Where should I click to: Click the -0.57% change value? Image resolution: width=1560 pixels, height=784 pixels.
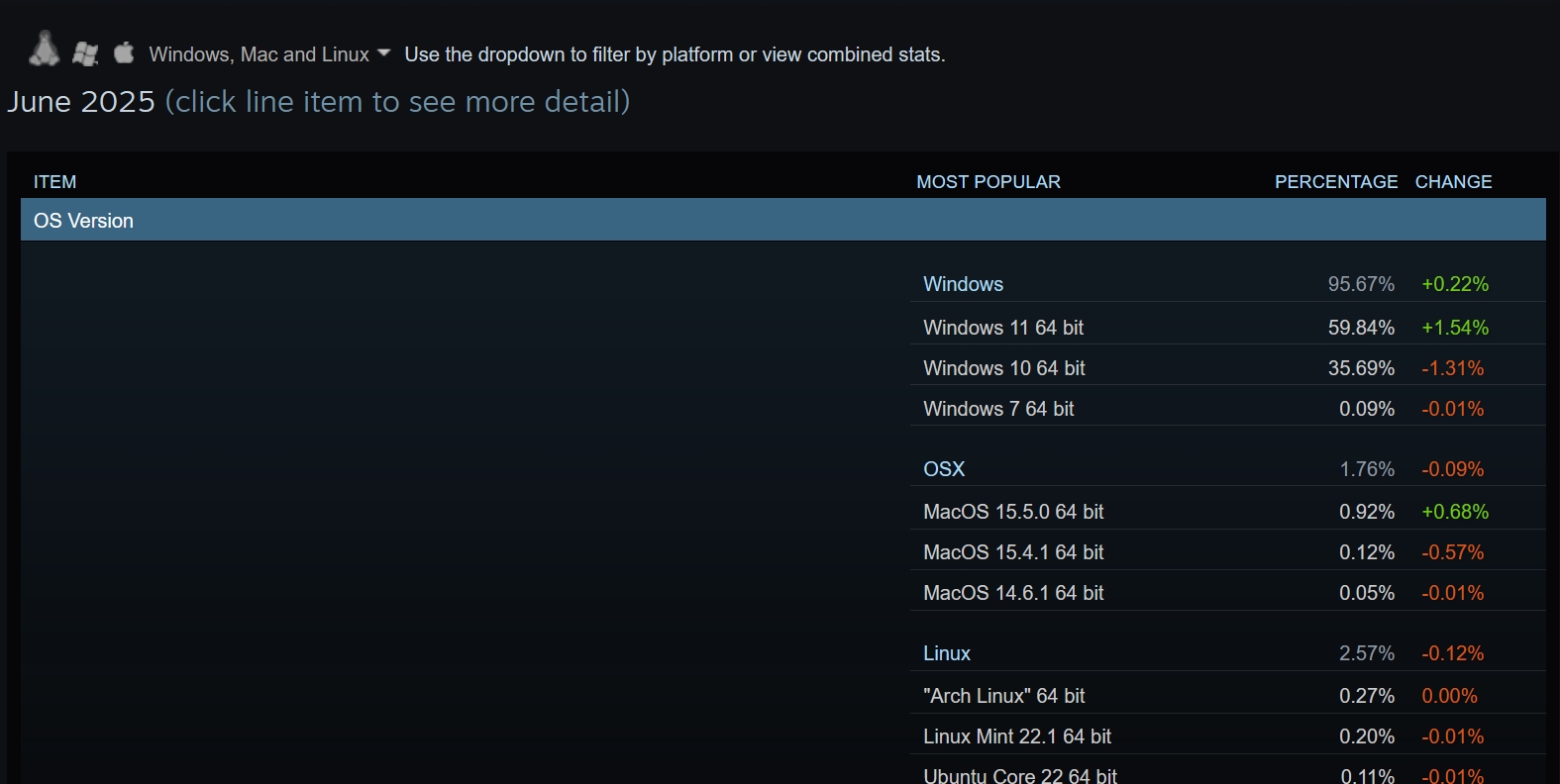[1453, 551]
